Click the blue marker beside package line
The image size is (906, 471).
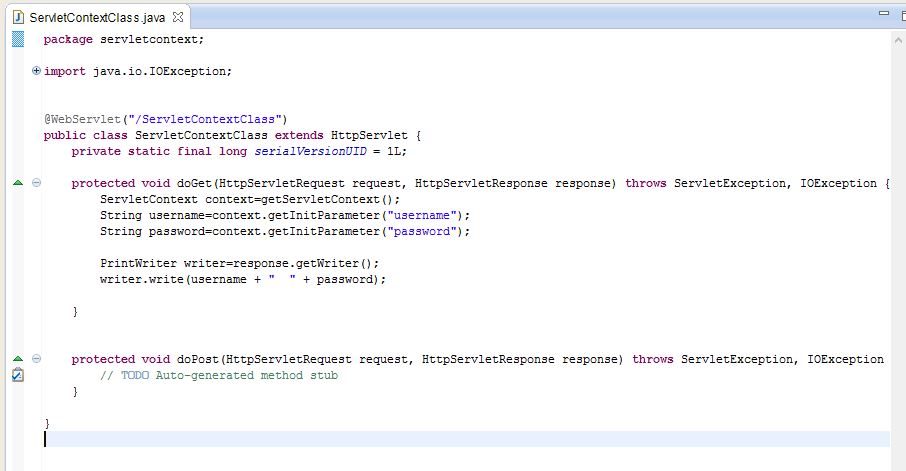[x=17, y=39]
